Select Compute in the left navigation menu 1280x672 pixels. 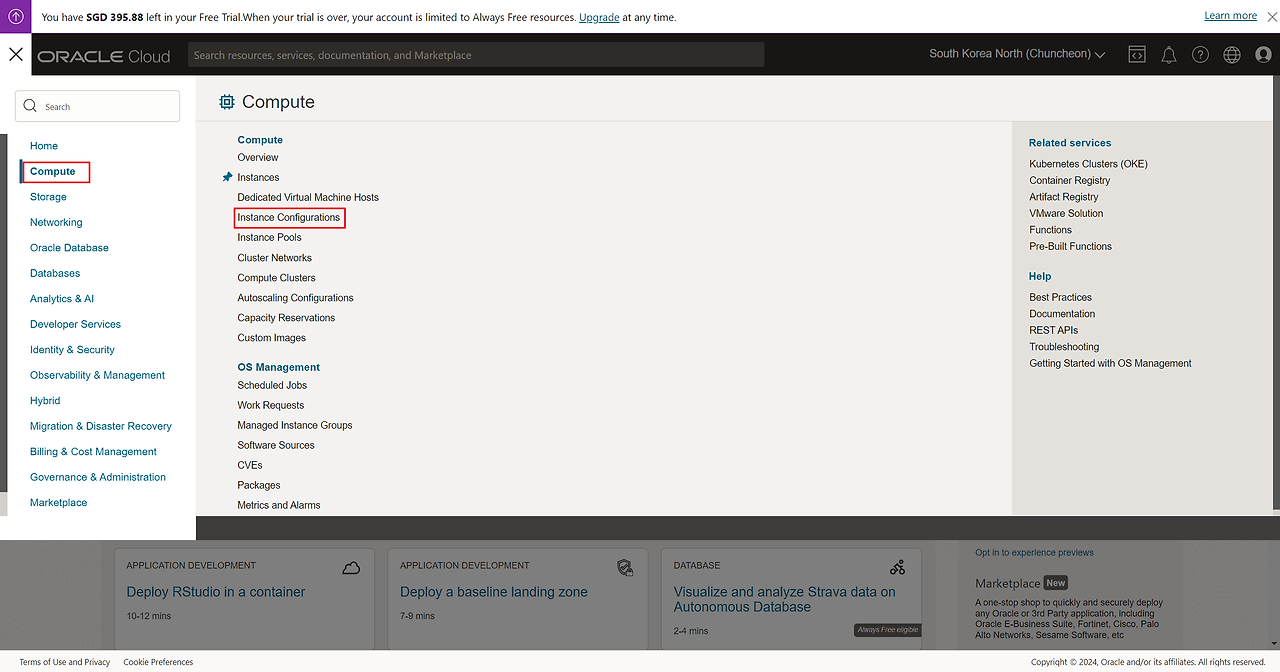[53, 172]
